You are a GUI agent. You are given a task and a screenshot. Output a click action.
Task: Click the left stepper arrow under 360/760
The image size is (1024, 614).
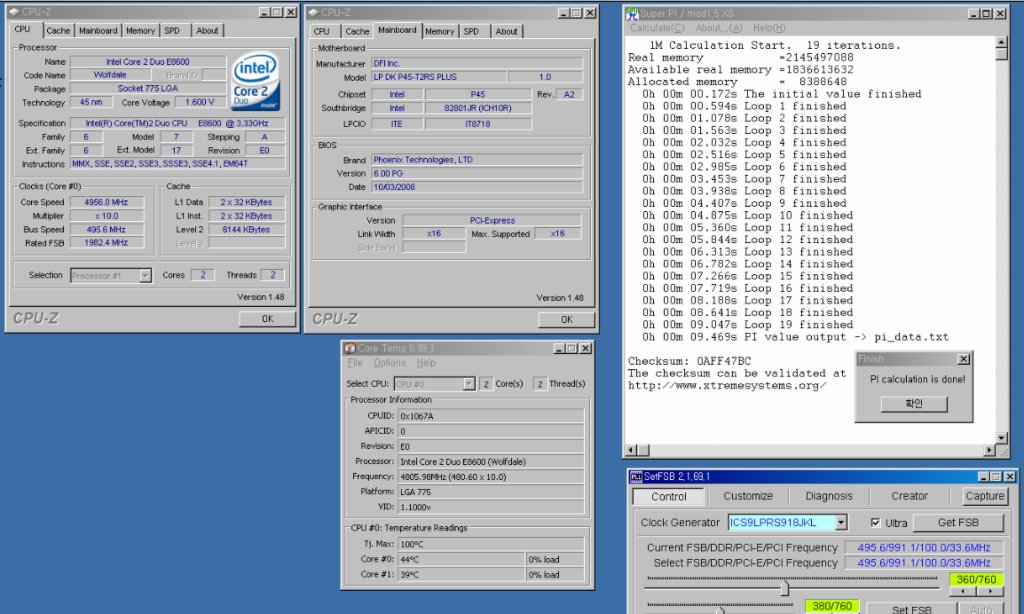[x=963, y=591]
